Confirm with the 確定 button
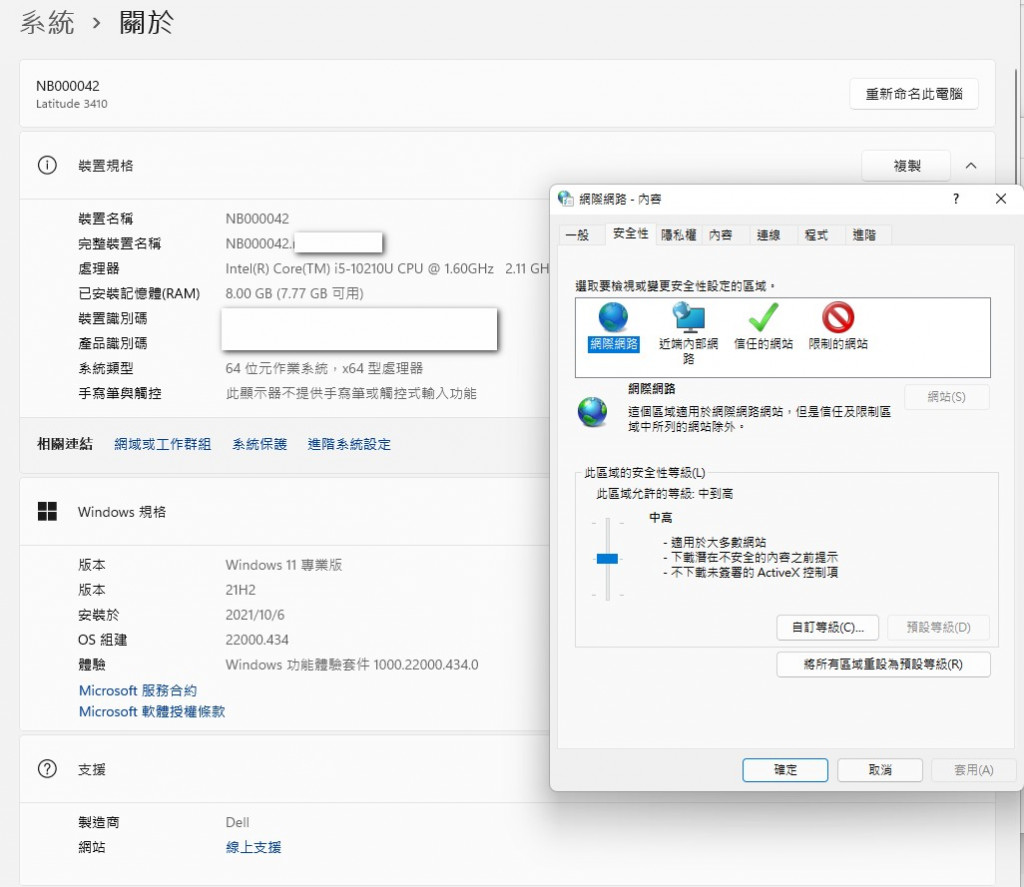Viewport: 1024px width, 887px height. (x=785, y=770)
